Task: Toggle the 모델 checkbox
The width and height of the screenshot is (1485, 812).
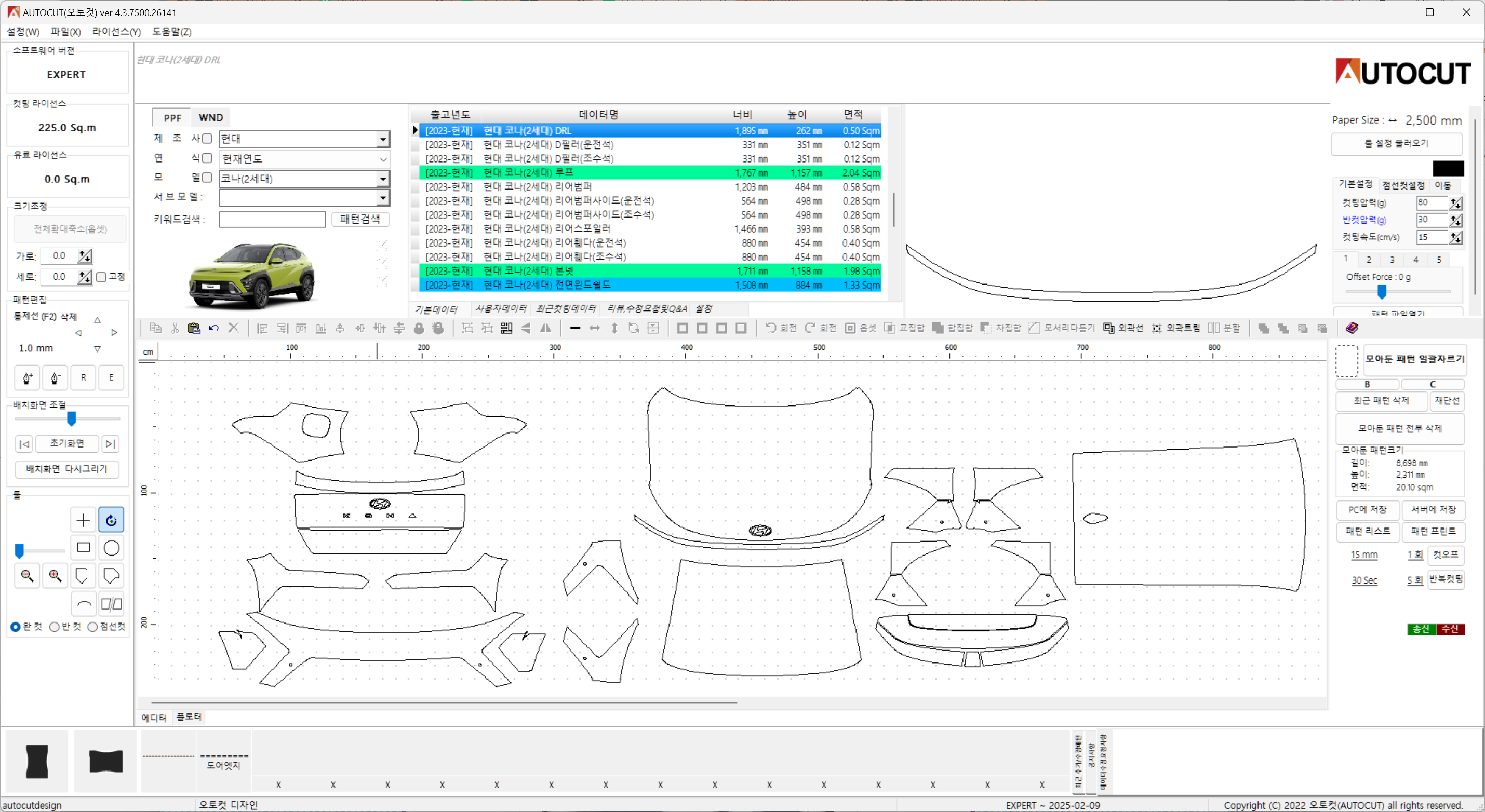Action: [x=207, y=178]
